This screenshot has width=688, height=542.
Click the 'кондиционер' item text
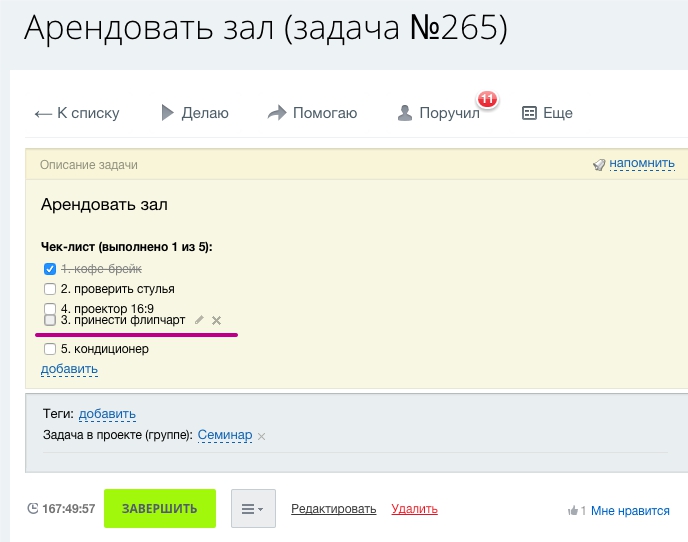tap(105, 349)
